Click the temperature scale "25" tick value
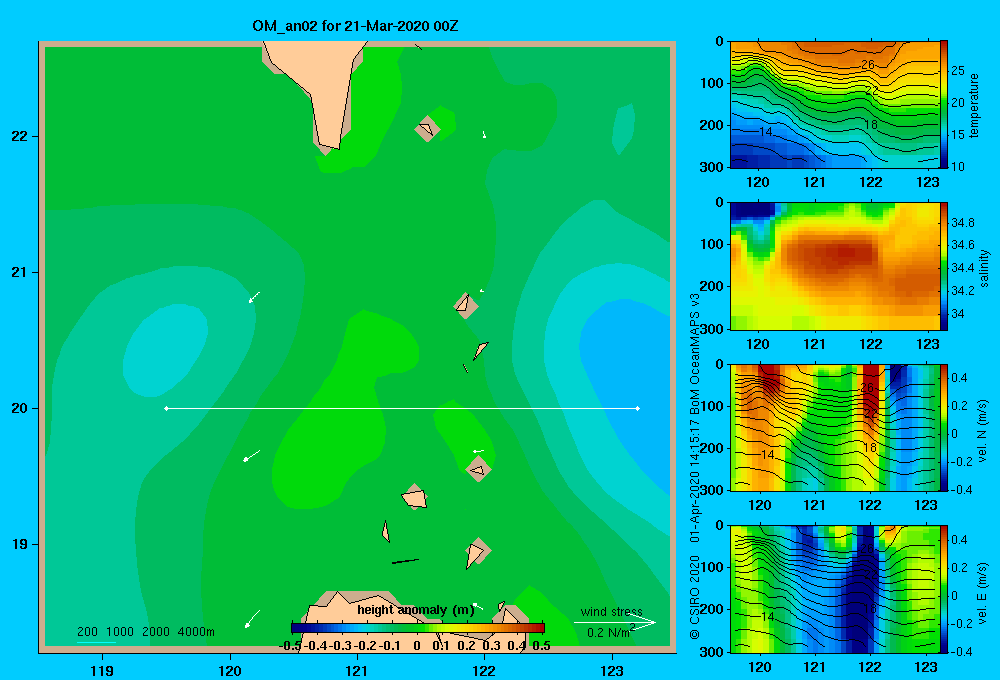Viewport: 1000px width, 680px height. tap(958, 71)
